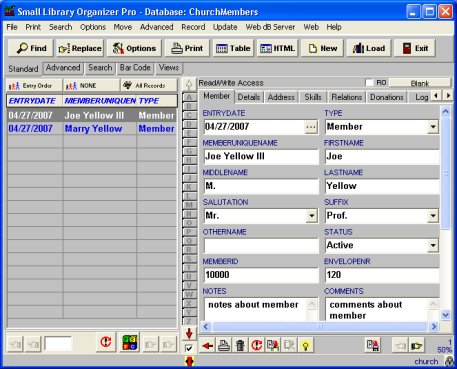Screen dimensions: 457x369
Task: Click the letter A alphabet button
Action: click(x=189, y=97)
